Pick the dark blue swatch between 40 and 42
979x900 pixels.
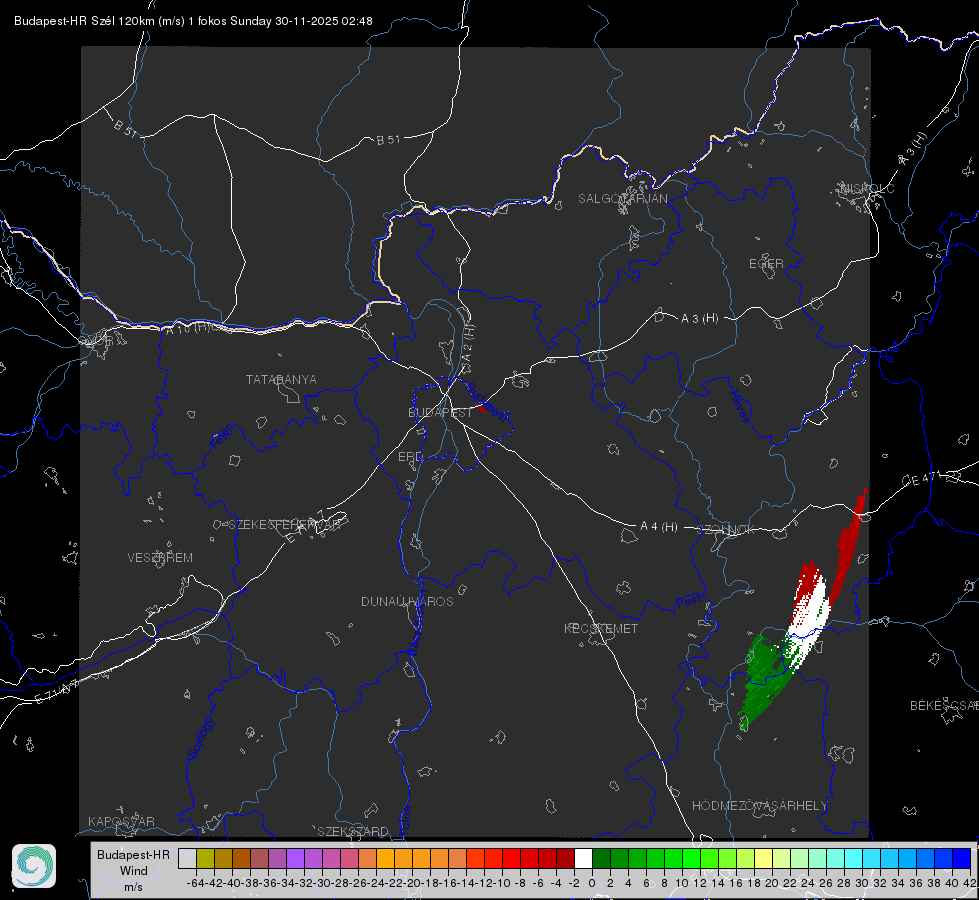[x=961, y=858]
